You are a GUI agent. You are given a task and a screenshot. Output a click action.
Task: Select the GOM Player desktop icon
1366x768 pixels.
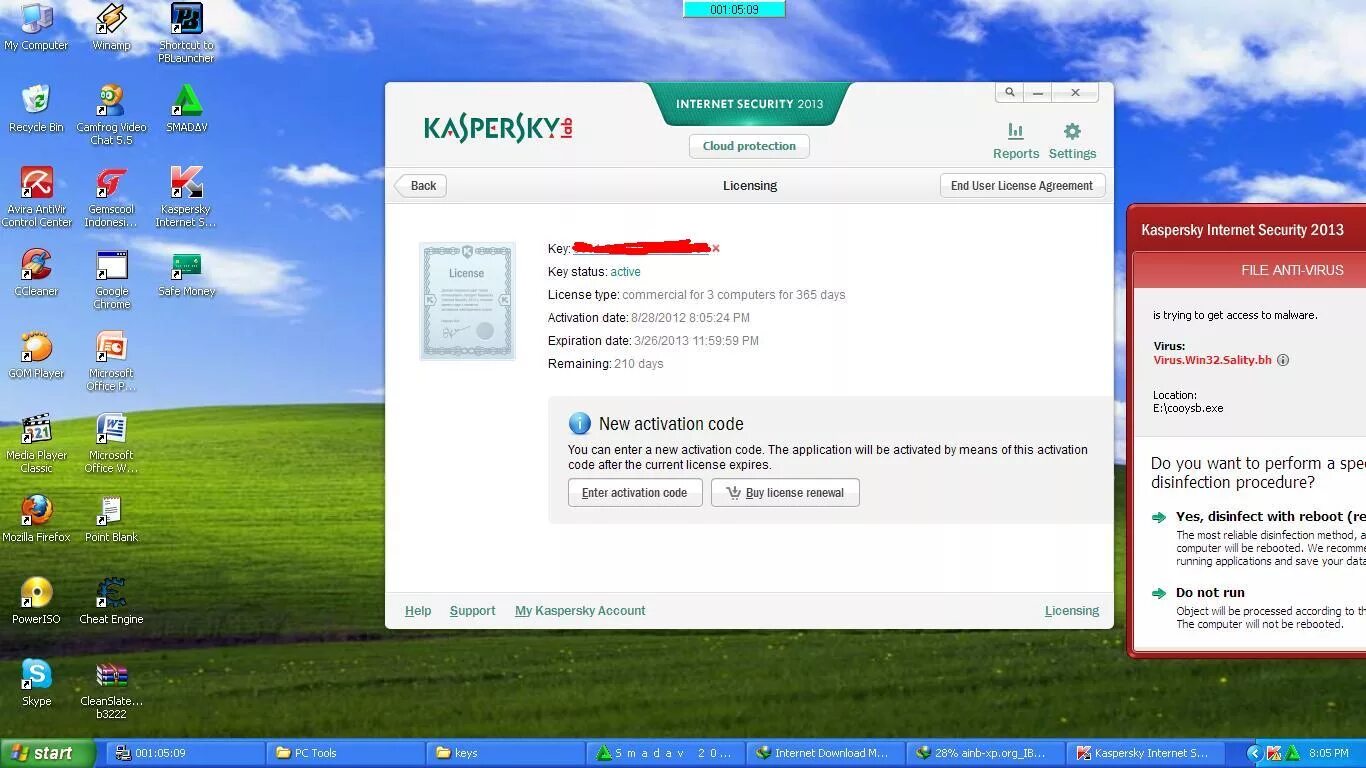36,355
